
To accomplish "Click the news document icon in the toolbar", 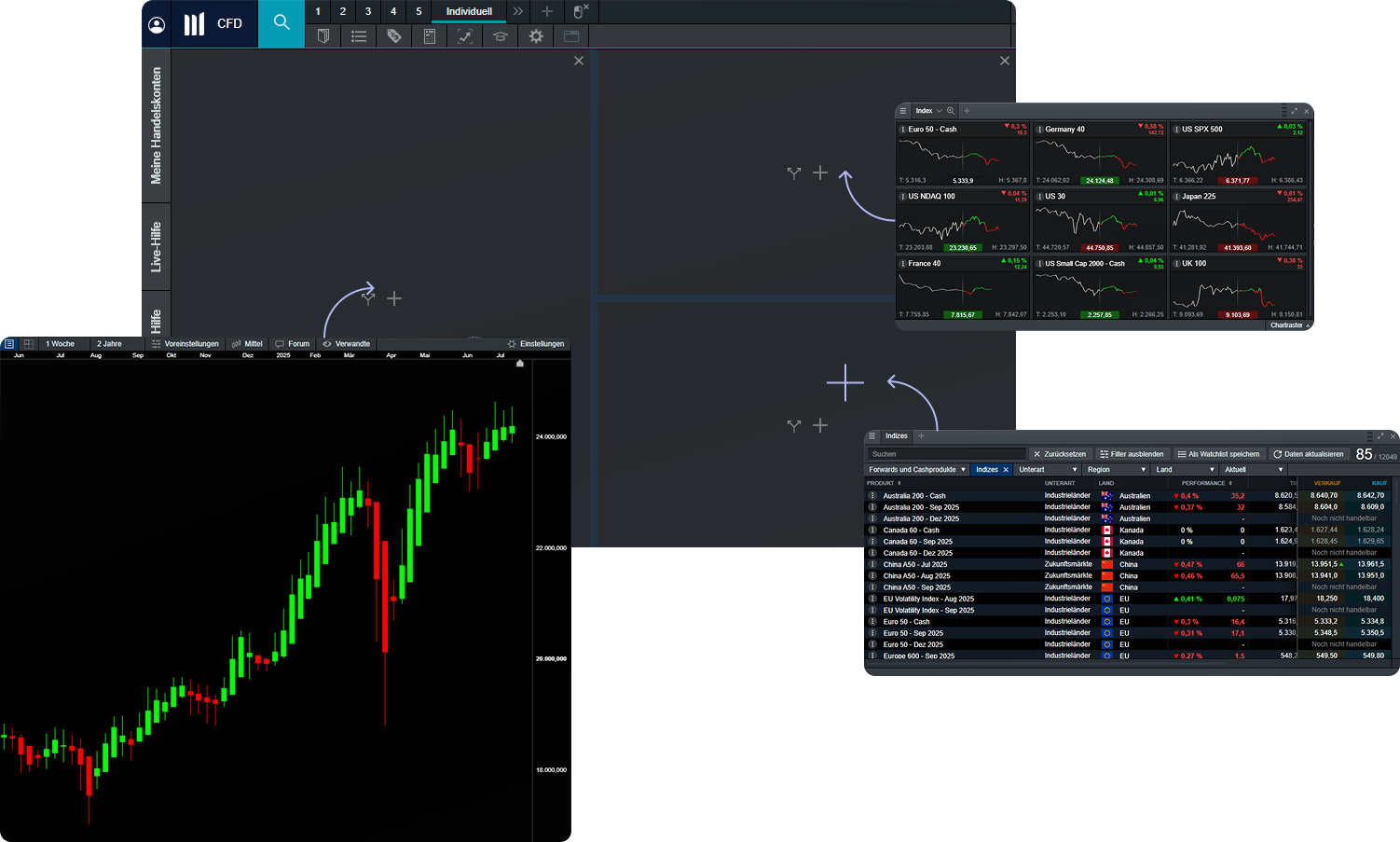I will 429,36.
